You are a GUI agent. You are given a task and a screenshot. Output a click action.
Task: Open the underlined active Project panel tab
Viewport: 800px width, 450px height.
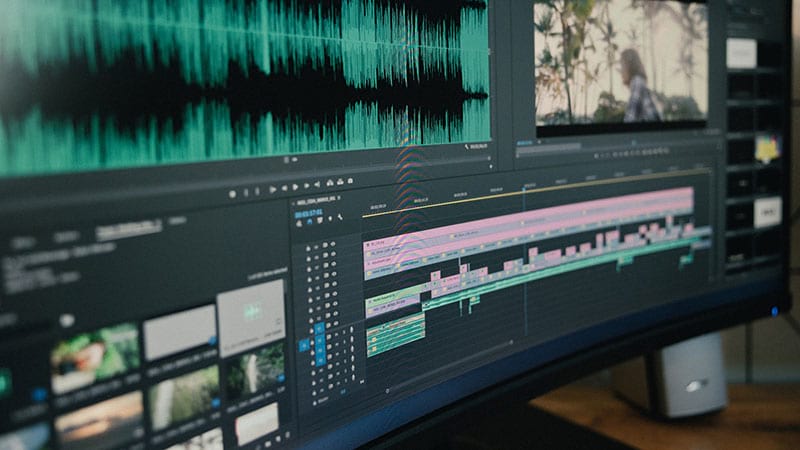click(x=129, y=230)
